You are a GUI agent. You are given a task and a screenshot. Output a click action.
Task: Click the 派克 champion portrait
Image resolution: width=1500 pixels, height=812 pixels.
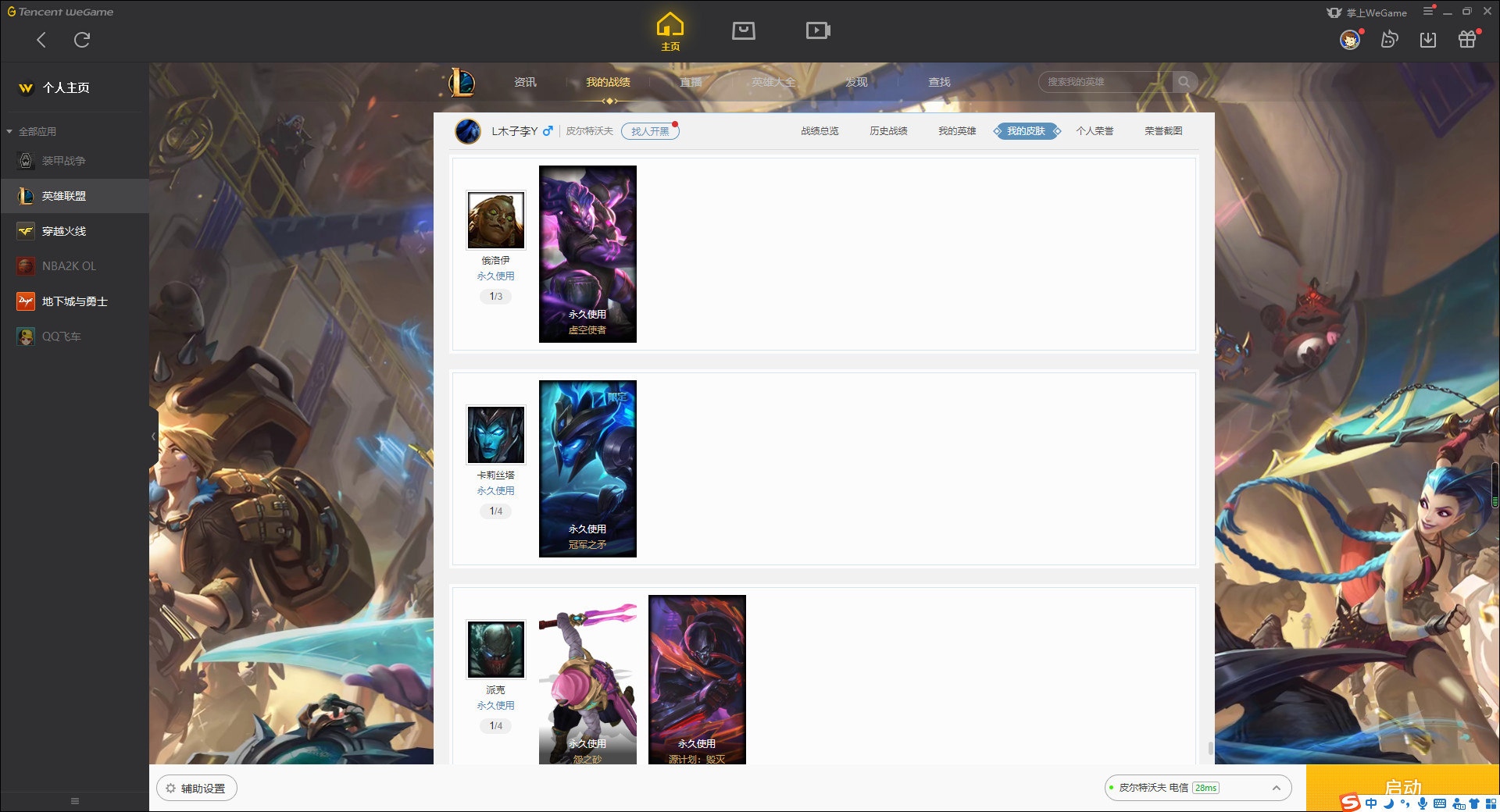click(x=496, y=650)
